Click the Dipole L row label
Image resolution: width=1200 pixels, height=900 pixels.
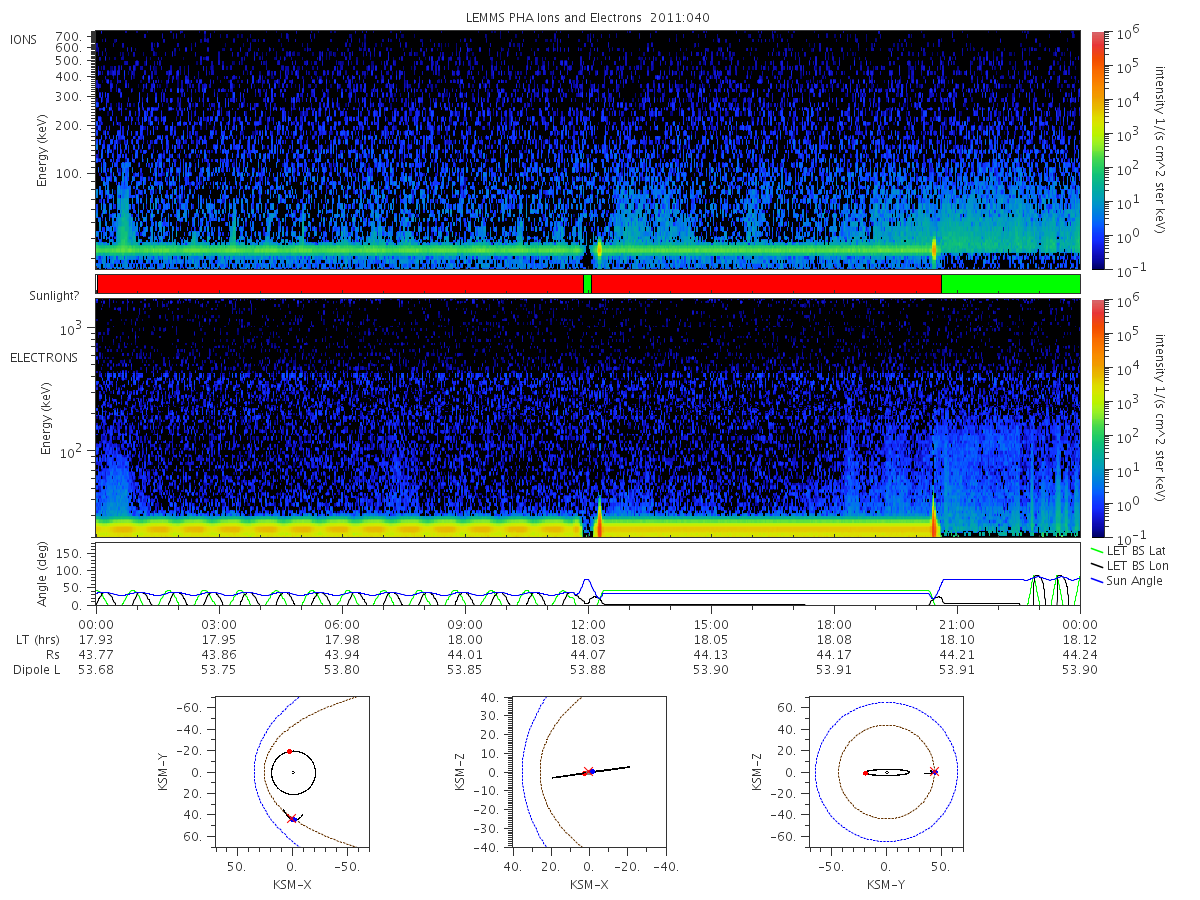point(36,670)
